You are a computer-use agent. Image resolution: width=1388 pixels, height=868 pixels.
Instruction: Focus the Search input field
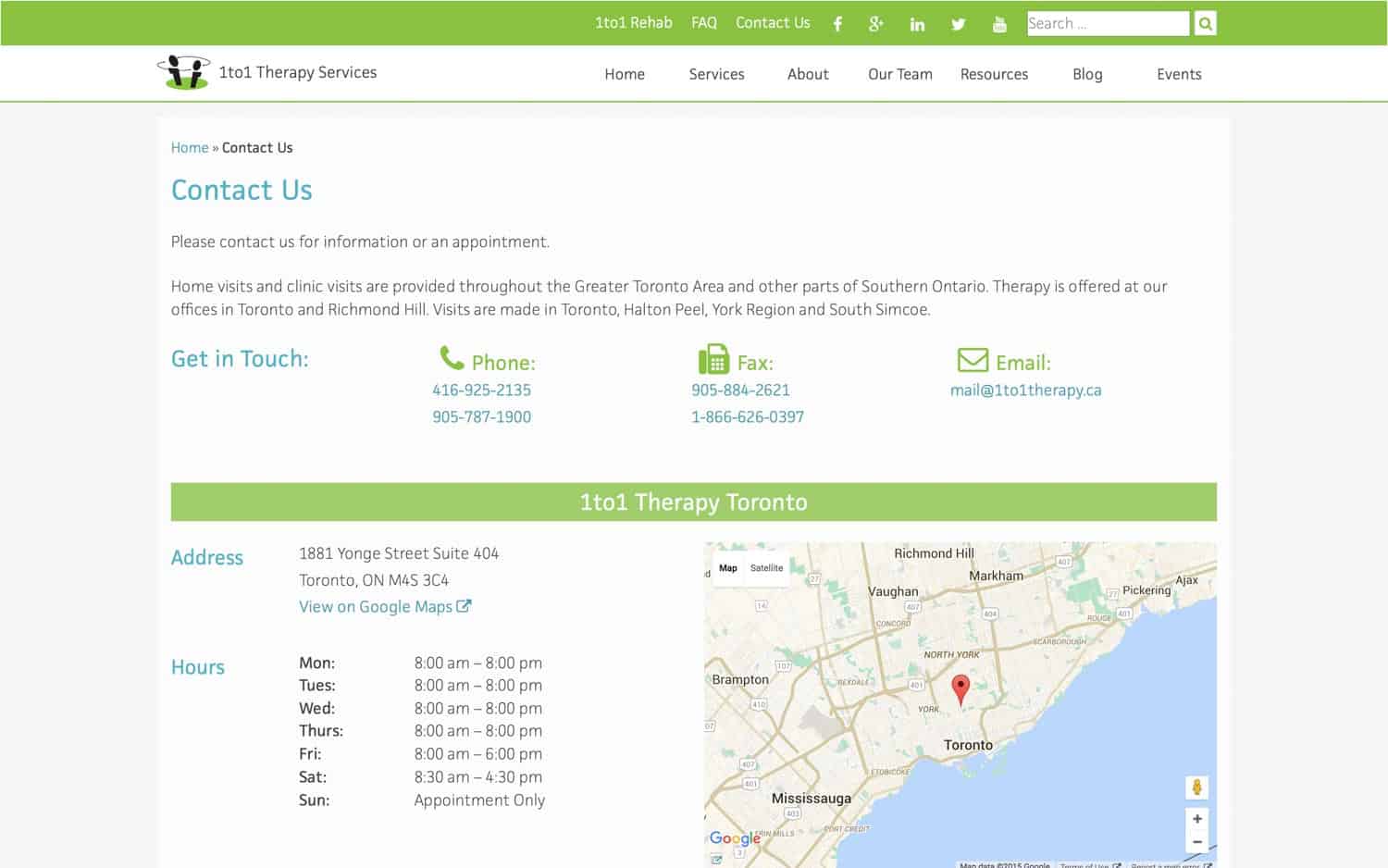pyautogui.click(x=1108, y=23)
